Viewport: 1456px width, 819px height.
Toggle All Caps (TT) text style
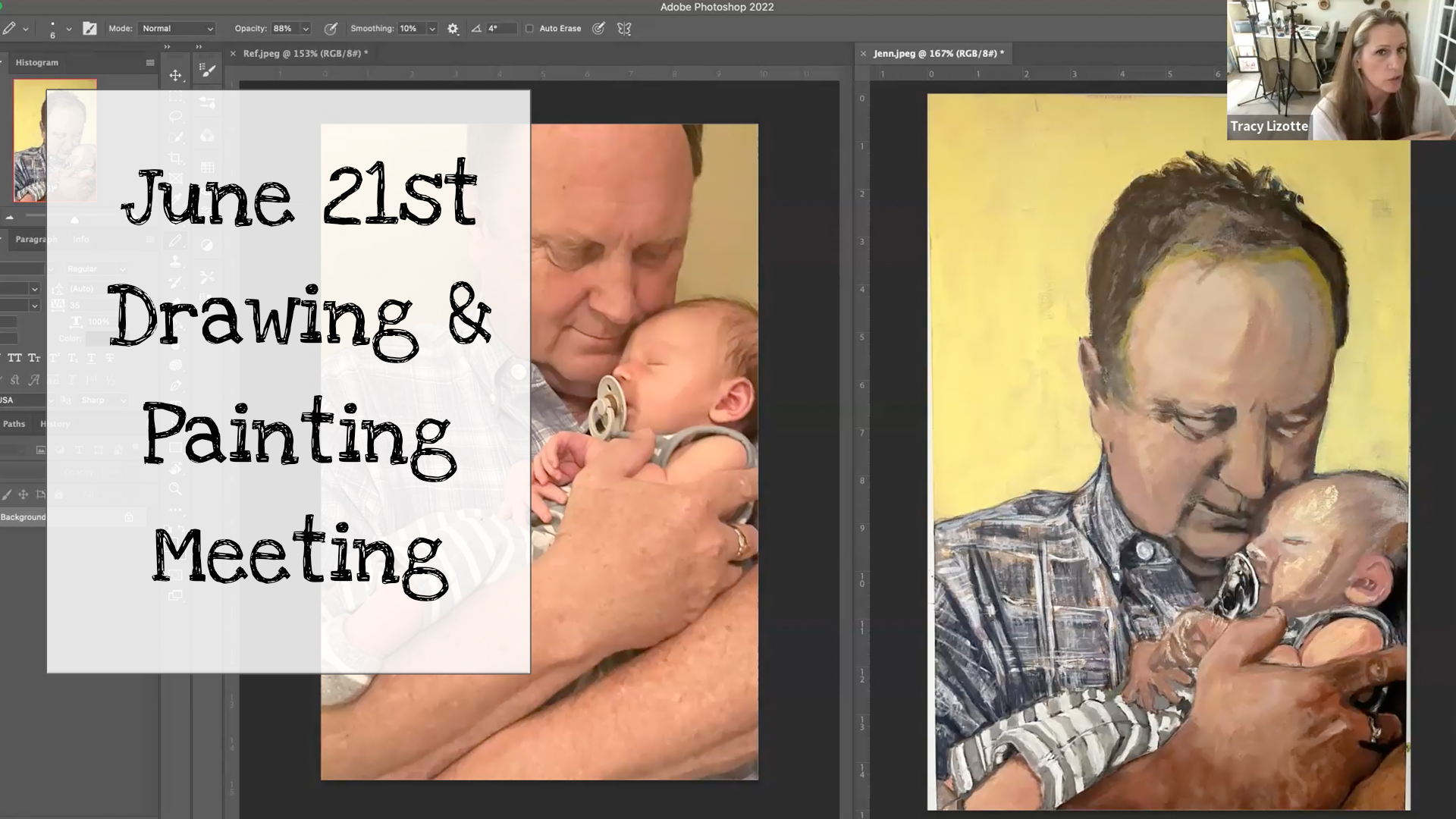point(14,358)
